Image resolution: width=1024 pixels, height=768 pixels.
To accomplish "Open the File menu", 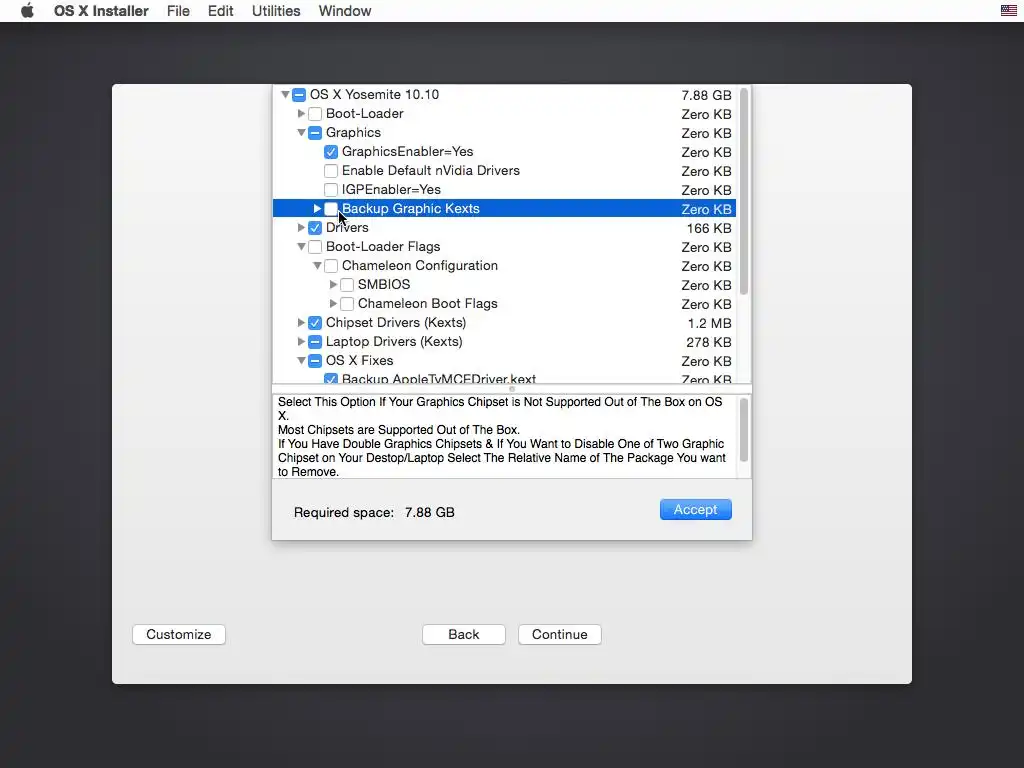I will point(178,11).
